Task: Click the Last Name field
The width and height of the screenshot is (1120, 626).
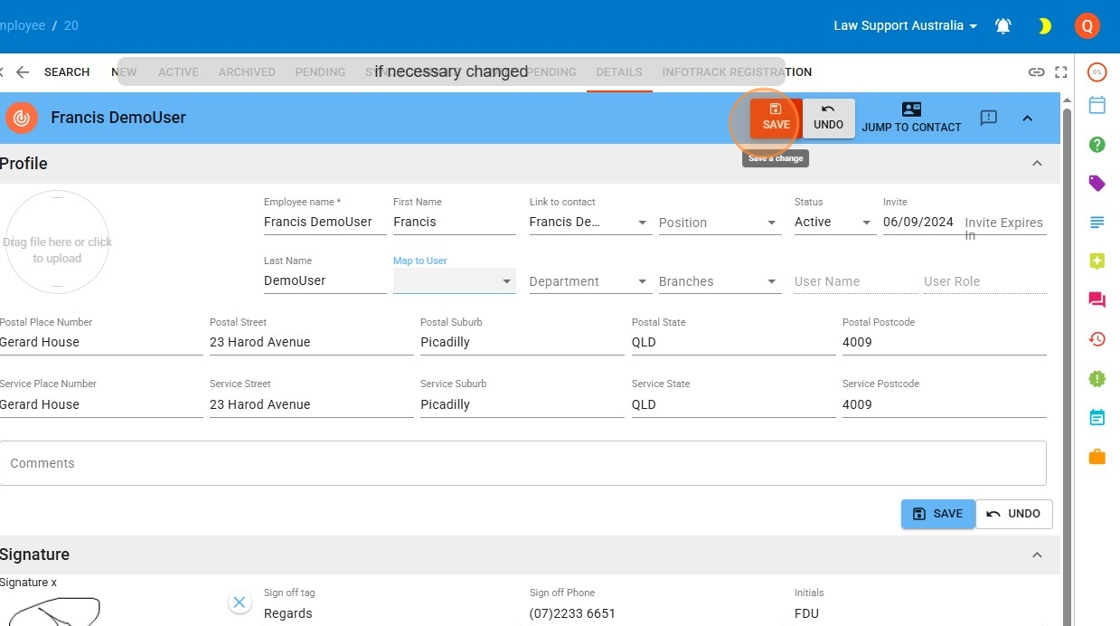Action: pyautogui.click(x=324, y=281)
